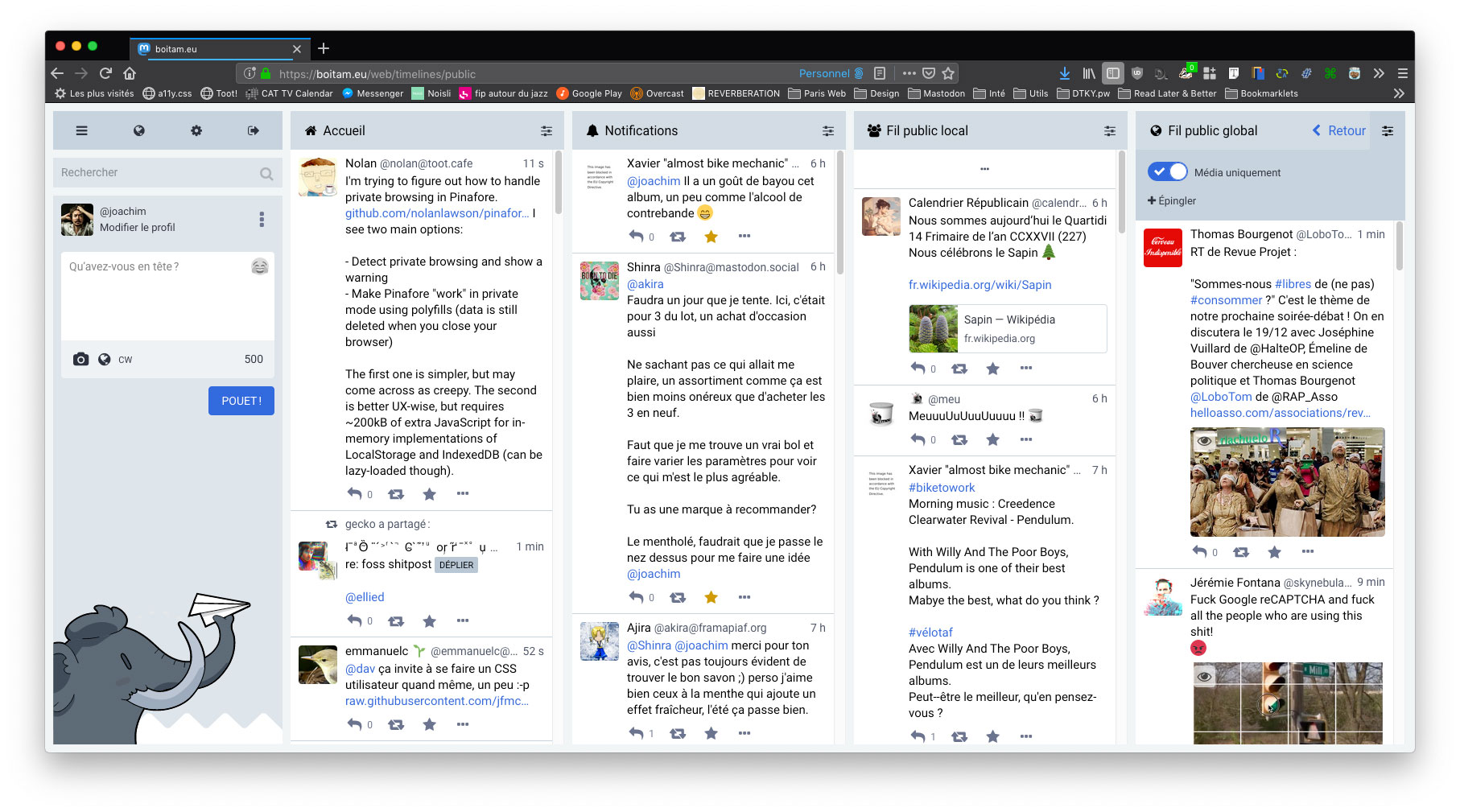Publish the toot with POUET button
1460x812 pixels.
(241, 400)
